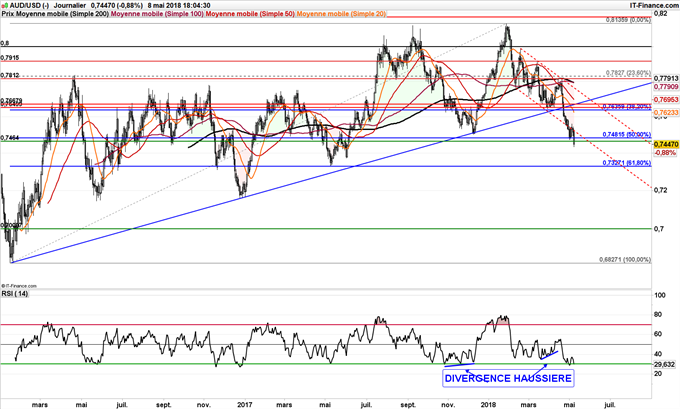The image size is (680, 409).
Task: Click the 0,7 price axis label
Action: click(x=658, y=229)
